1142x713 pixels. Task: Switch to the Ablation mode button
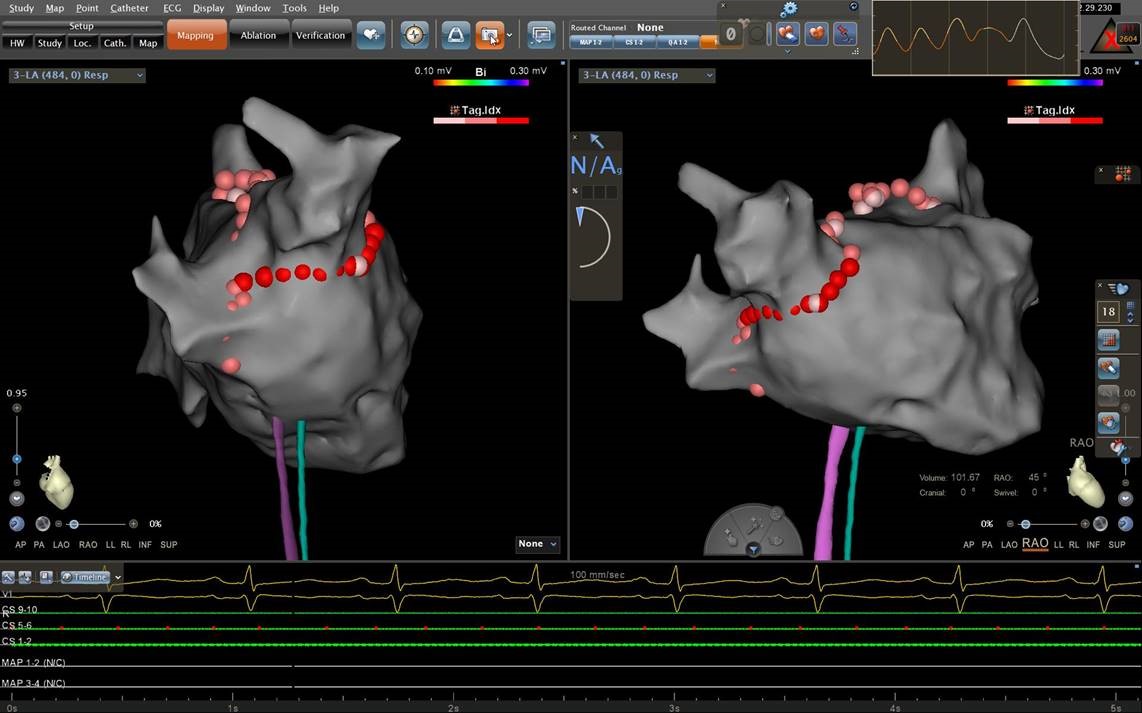click(258, 35)
